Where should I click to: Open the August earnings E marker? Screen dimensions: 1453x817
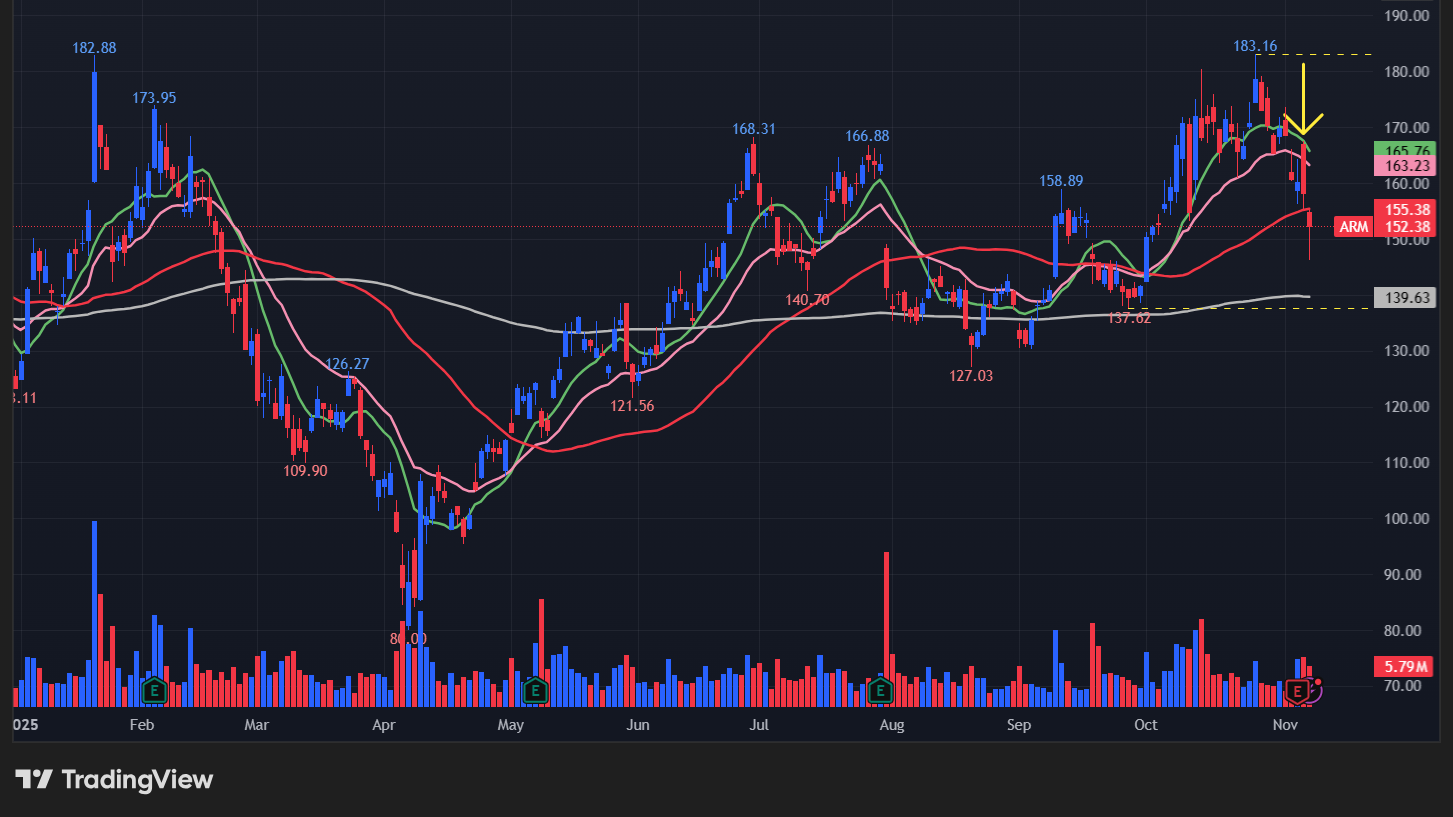click(x=880, y=689)
